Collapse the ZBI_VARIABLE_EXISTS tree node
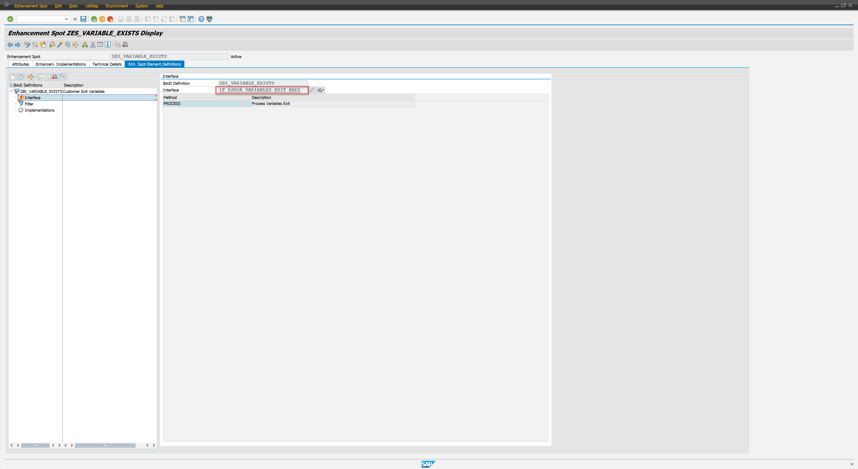The height and width of the screenshot is (469, 858). [11, 91]
